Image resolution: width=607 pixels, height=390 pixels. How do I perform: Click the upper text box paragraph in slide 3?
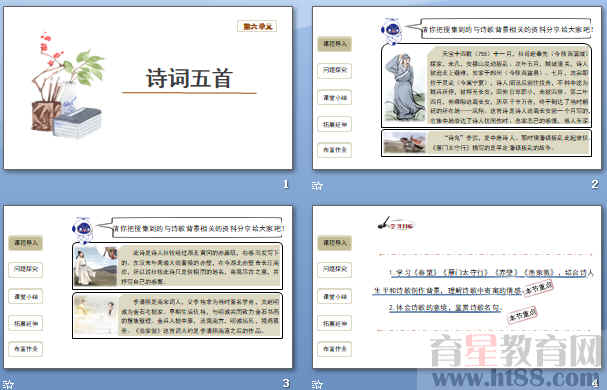200,266
